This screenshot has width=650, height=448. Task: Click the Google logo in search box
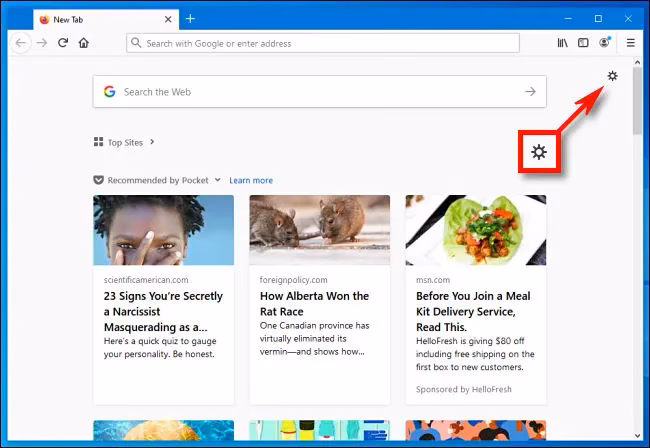click(109, 92)
